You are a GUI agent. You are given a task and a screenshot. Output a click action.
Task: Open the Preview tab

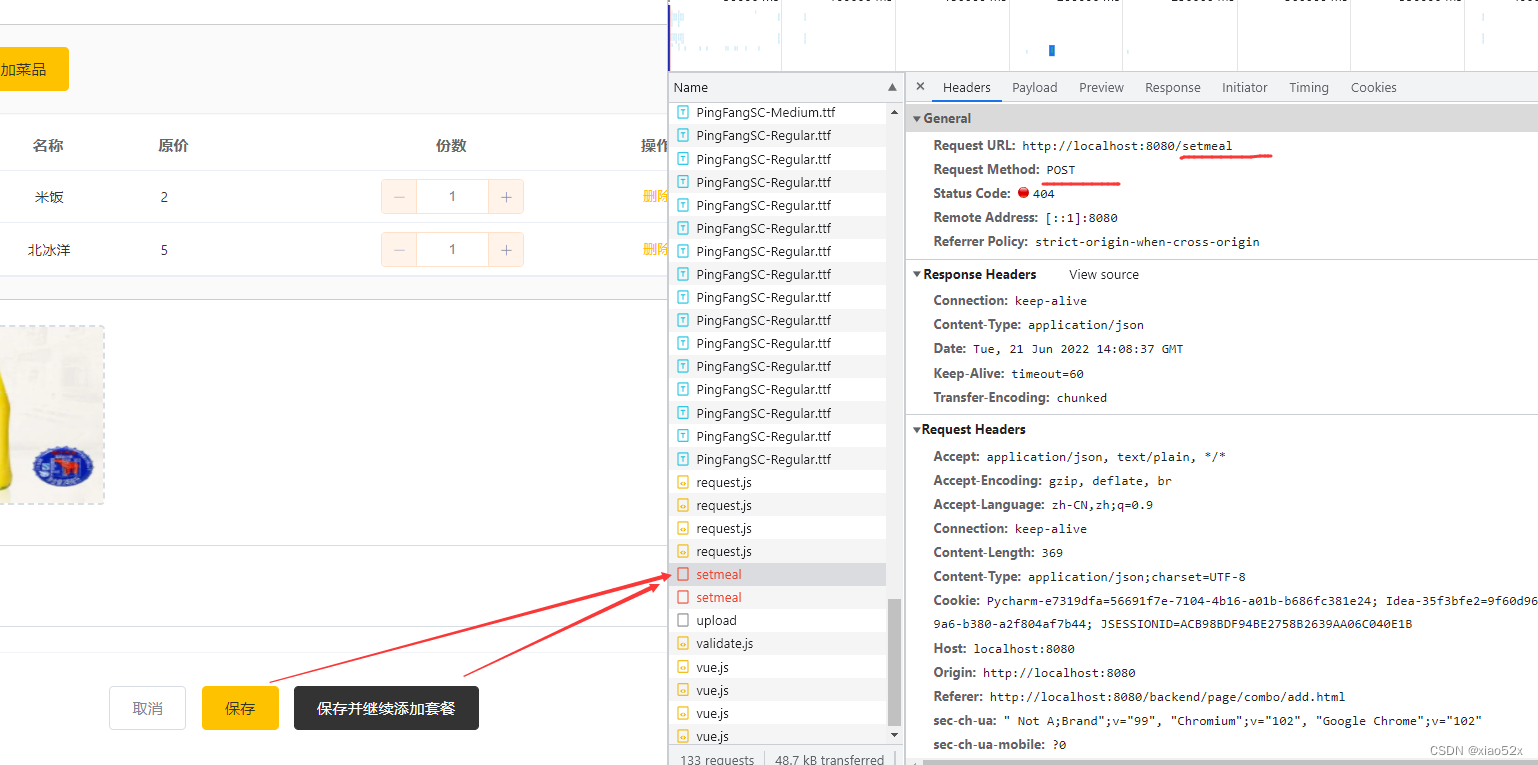1101,87
